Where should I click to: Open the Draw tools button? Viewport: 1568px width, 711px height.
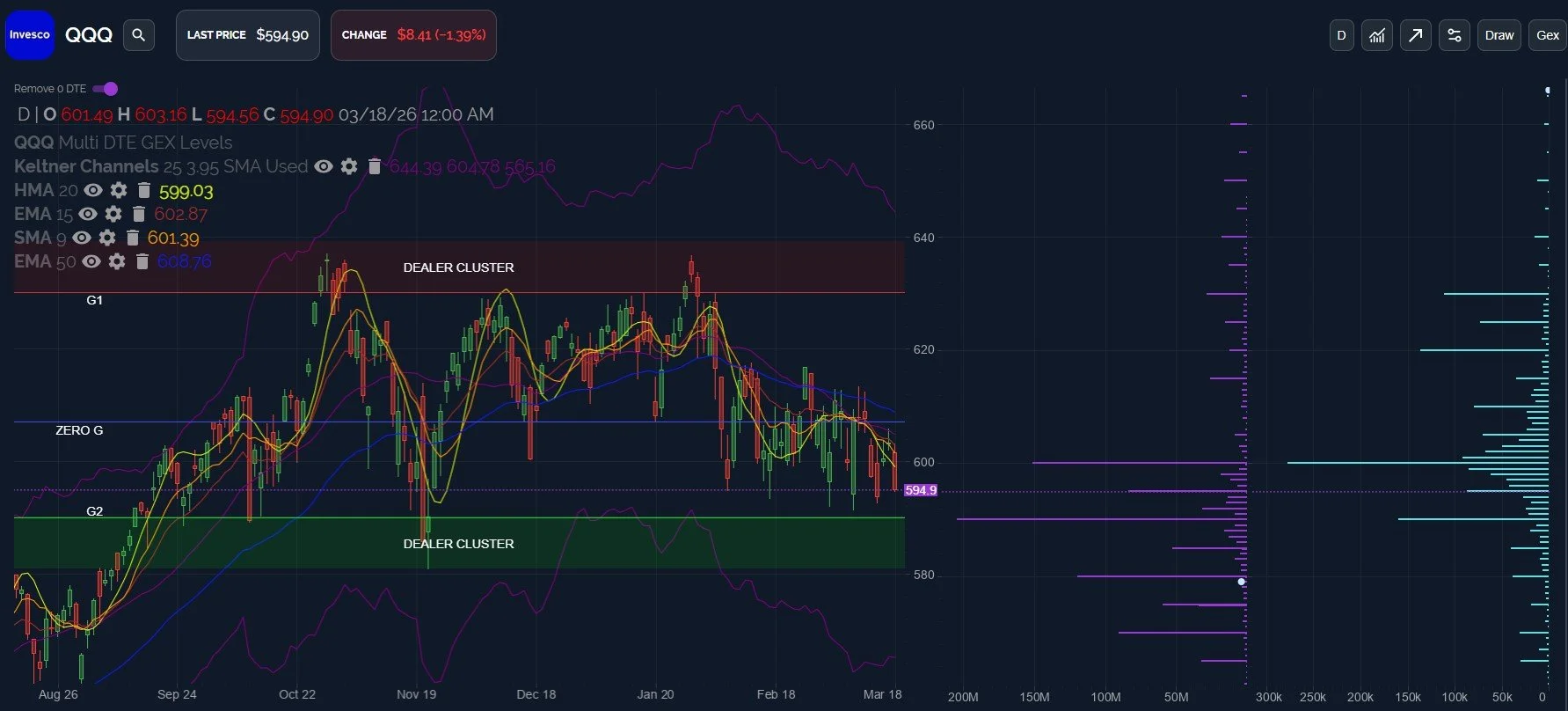point(1499,35)
